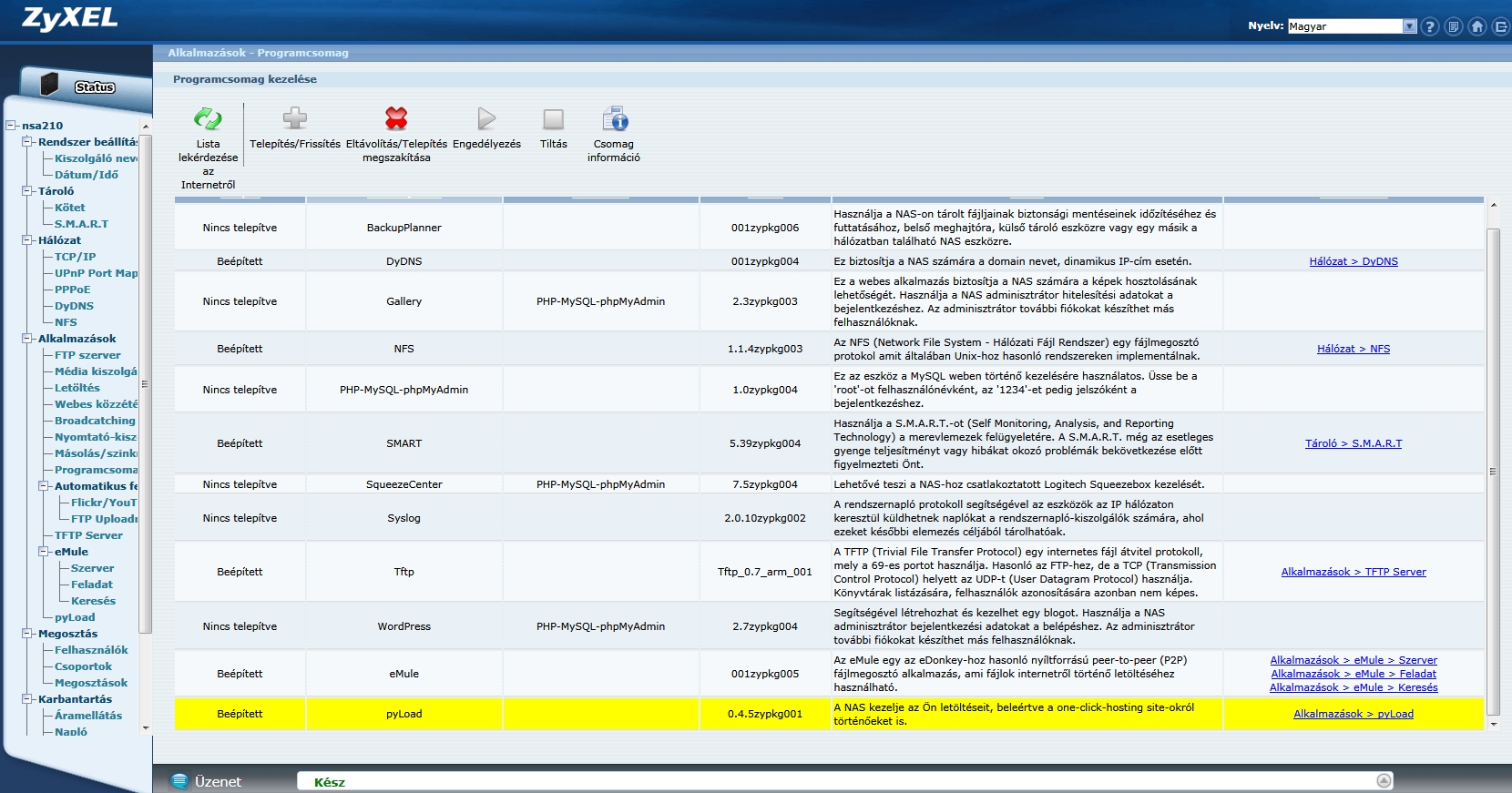The width and height of the screenshot is (1512, 793).
Task: Select the SqueezeCenter package name
Action: click(404, 484)
